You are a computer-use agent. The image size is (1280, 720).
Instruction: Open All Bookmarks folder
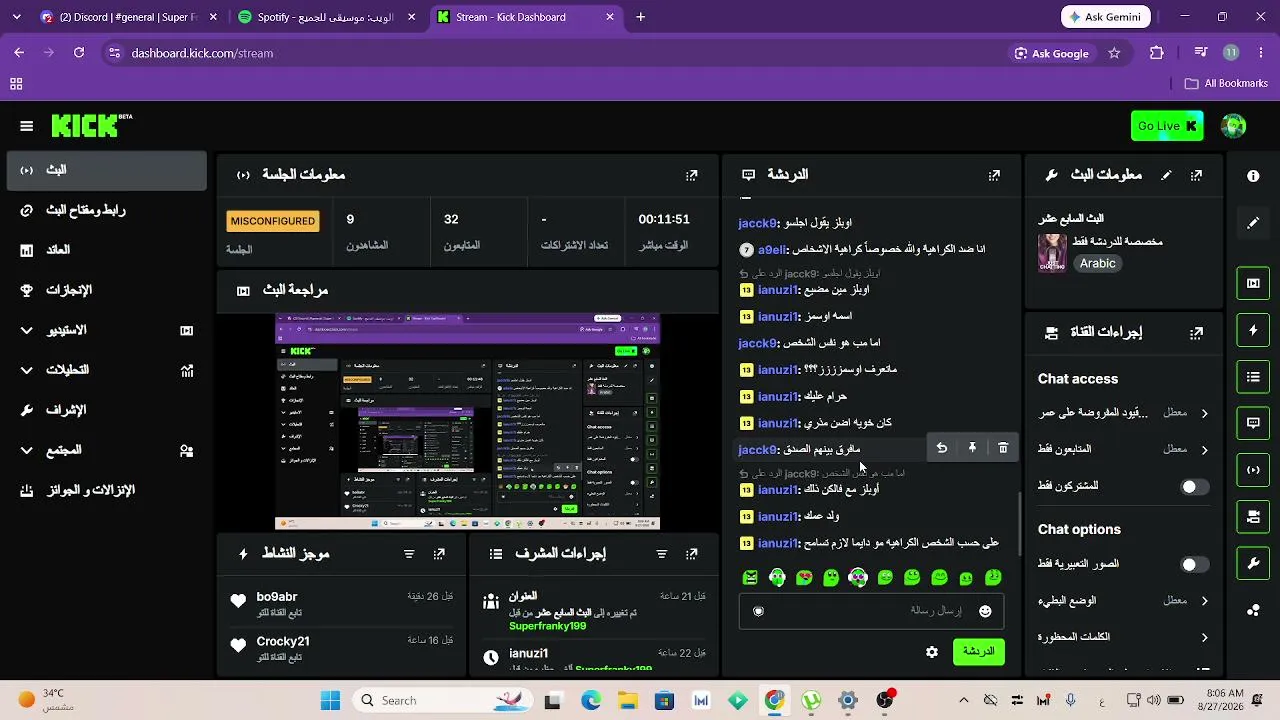1226,84
